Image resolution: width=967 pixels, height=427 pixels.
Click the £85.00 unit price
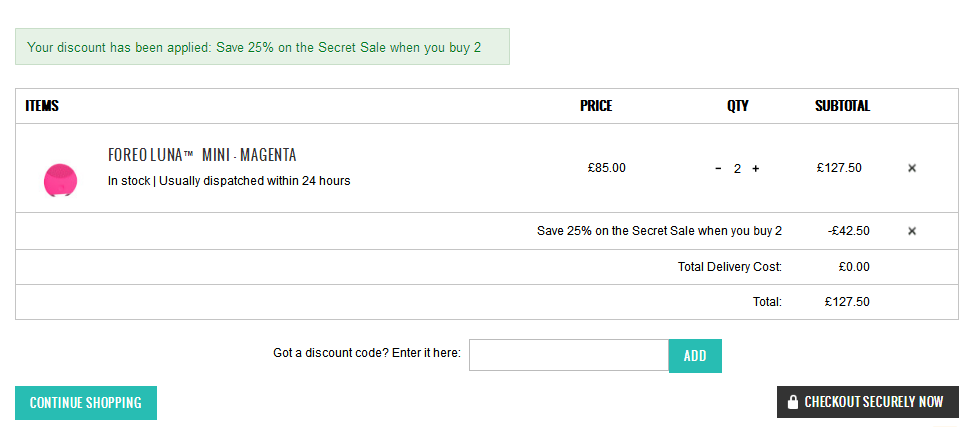coord(606,168)
